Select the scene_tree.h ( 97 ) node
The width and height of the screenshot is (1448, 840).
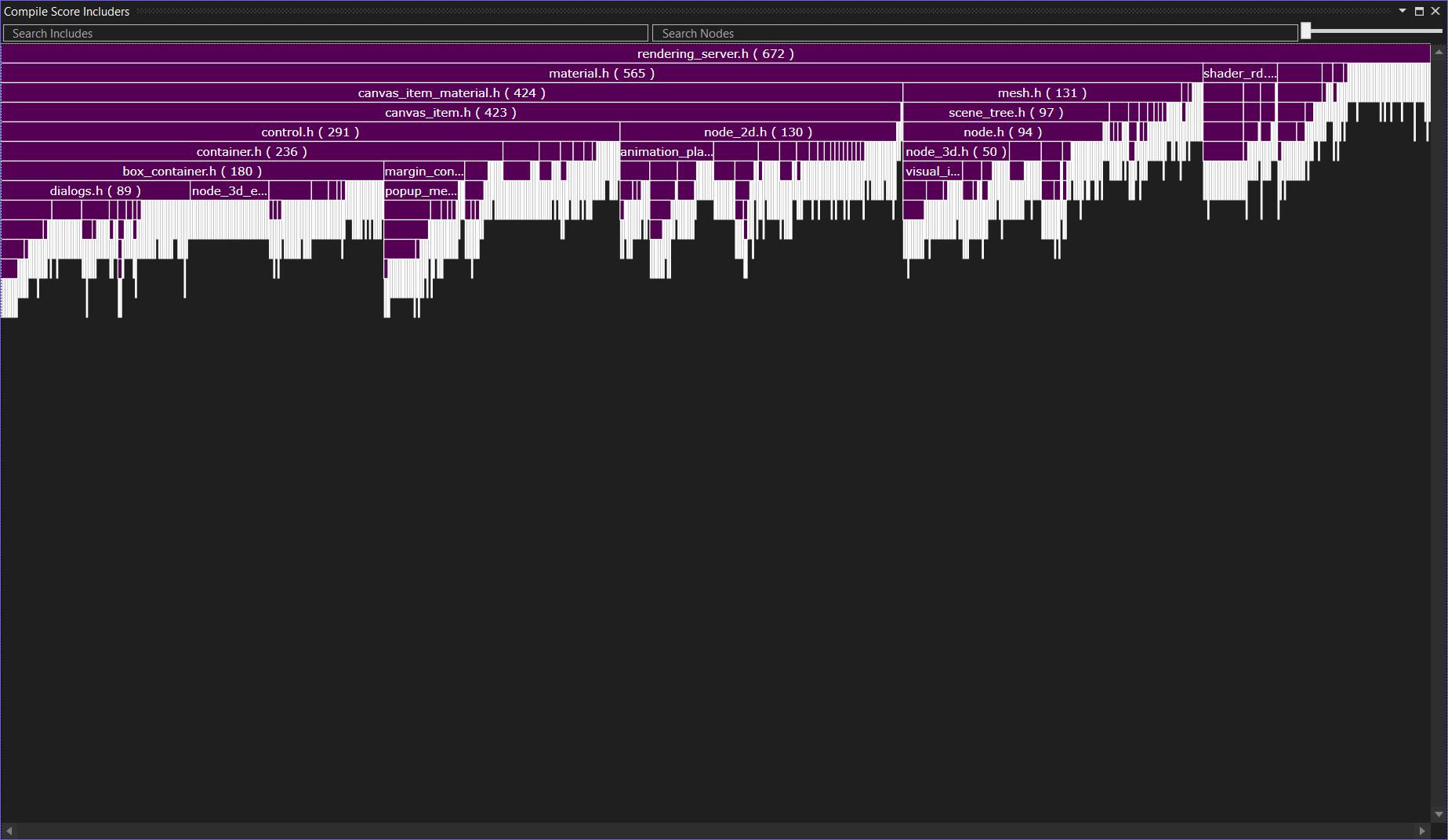[x=1006, y=112]
